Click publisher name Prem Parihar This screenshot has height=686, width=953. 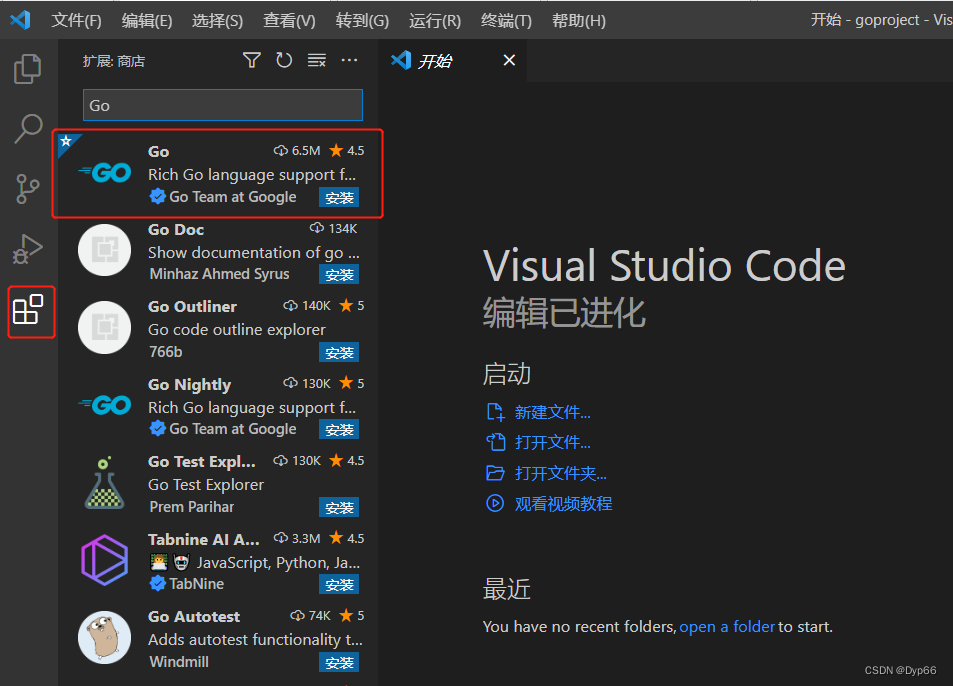[191, 507]
